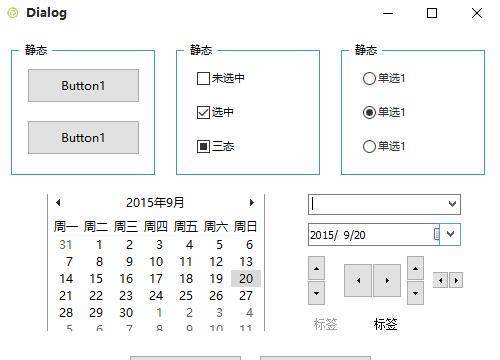The width and height of the screenshot is (500, 360).
Task: Maximize the Dialog window
Action: (432, 13)
